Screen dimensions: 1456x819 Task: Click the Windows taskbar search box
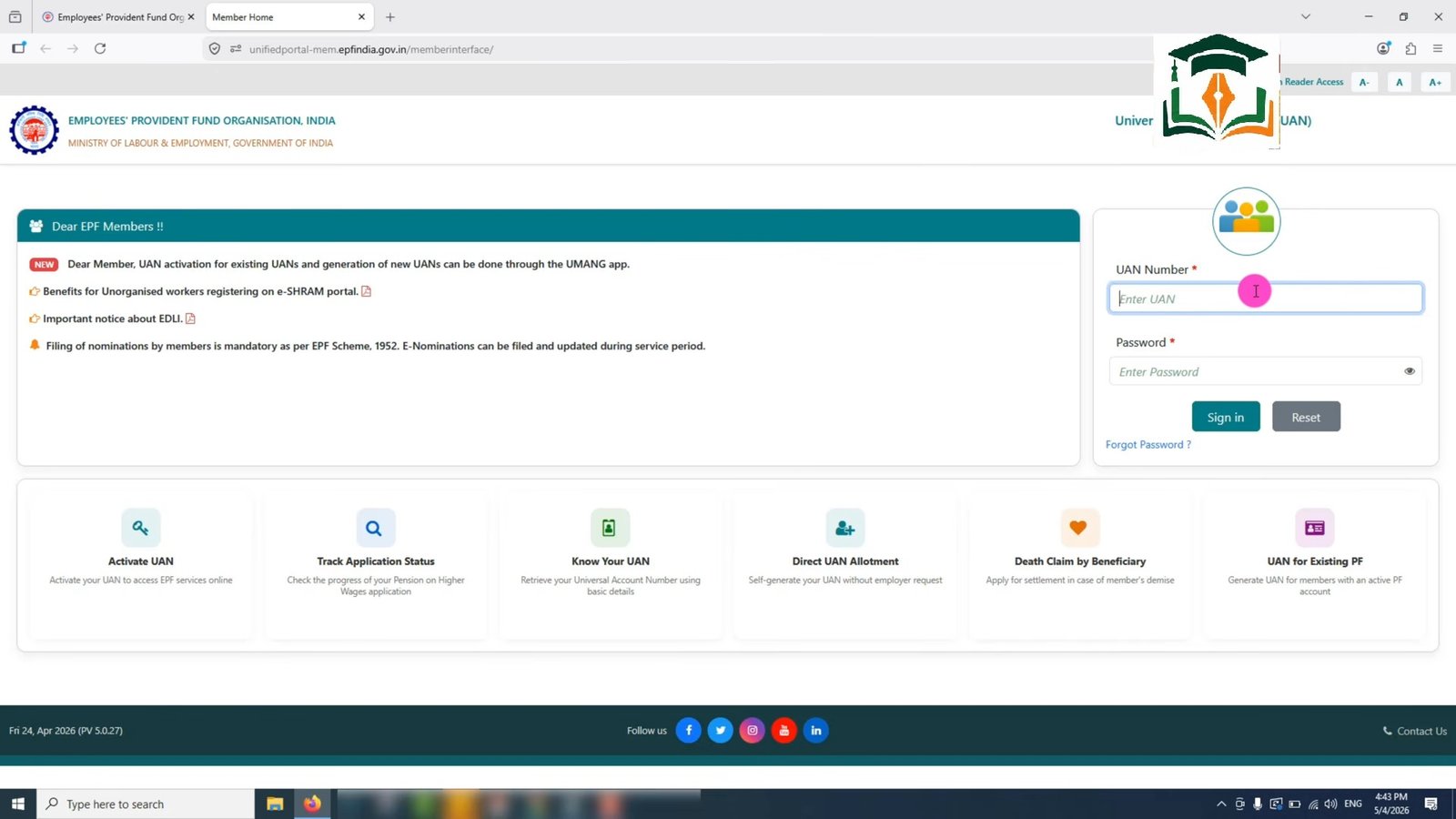(146, 804)
